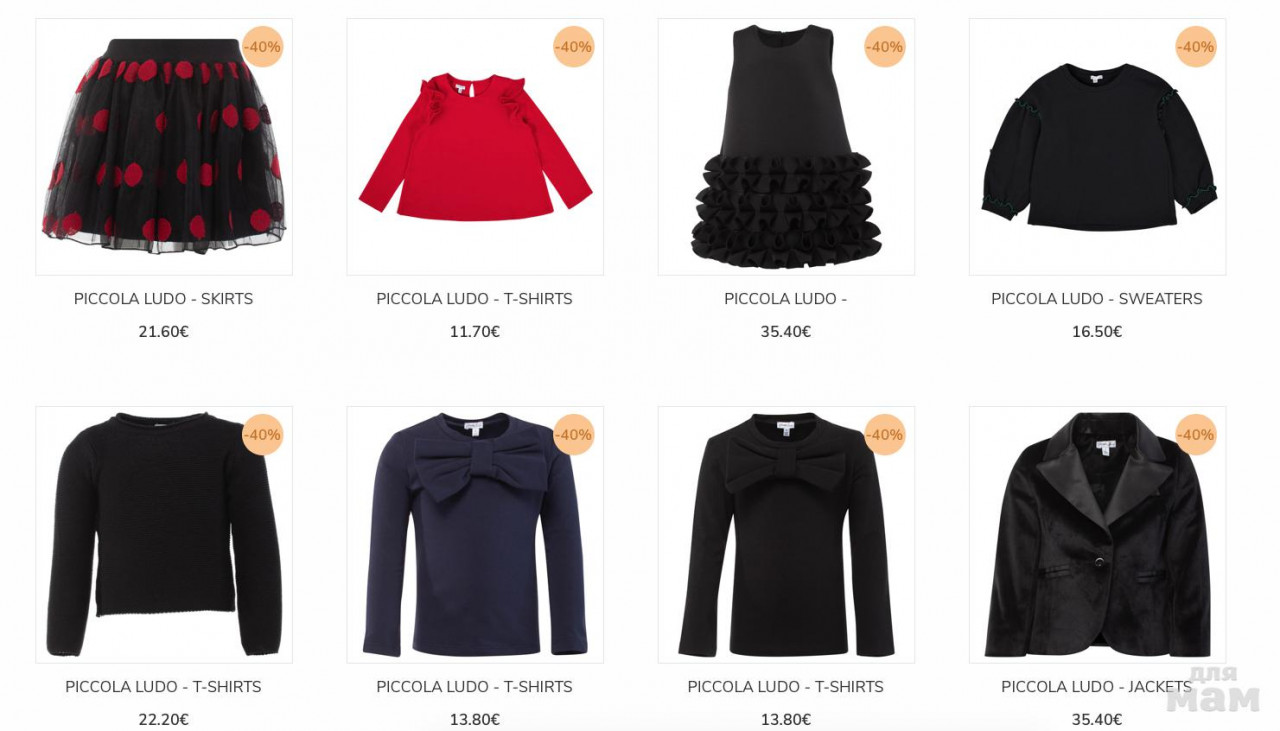Viewport: 1280px width, 731px height.
Task: Click the -40% badge on the red top
Action: (x=574, y=47)
